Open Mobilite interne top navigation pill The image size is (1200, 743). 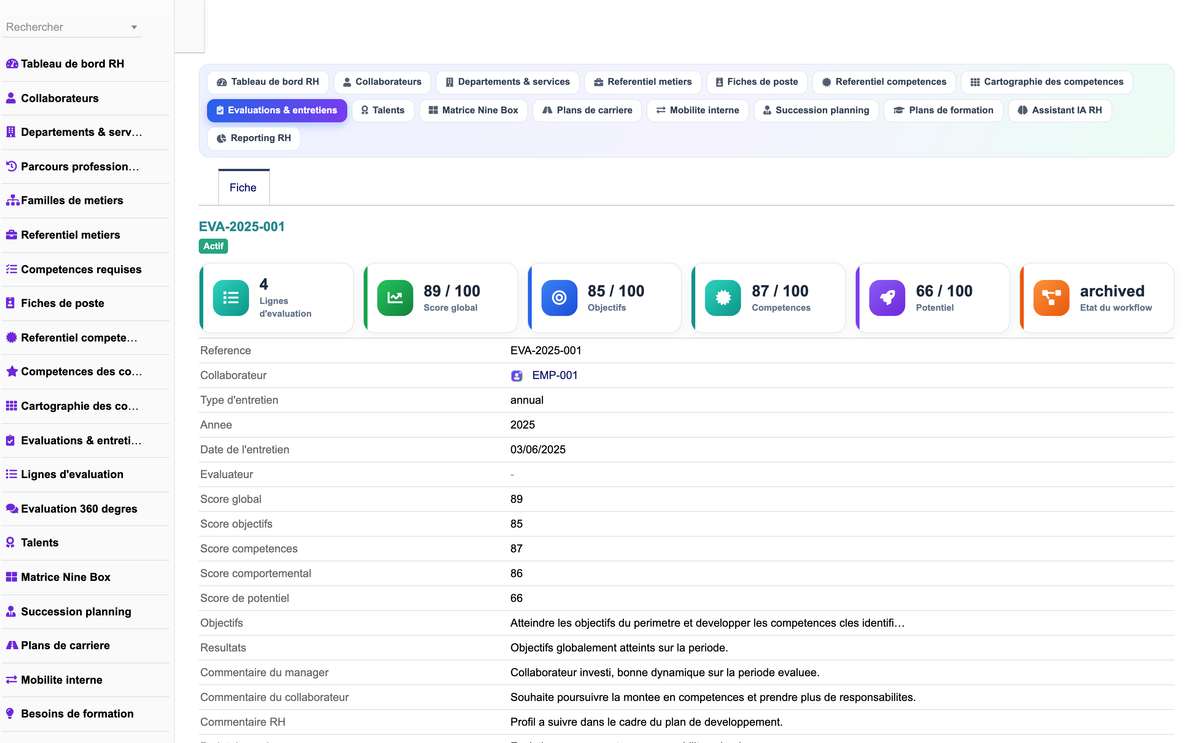tap(698, 110)
